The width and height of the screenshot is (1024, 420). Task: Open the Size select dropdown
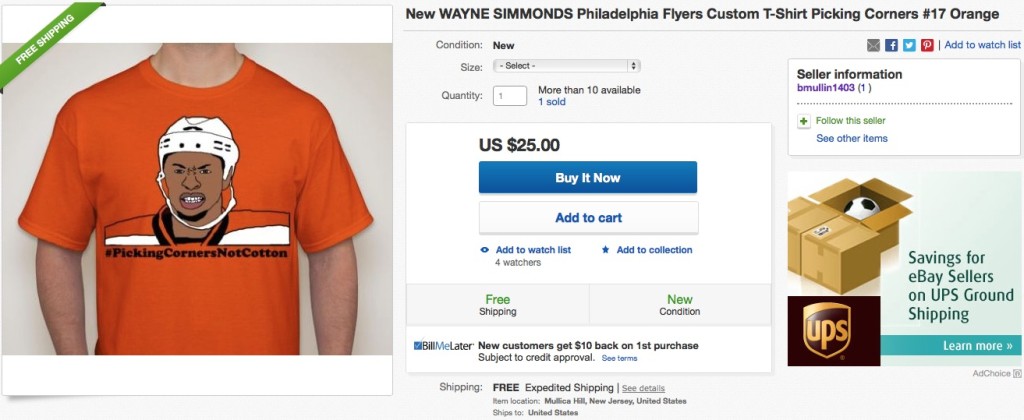click(566, 66)
